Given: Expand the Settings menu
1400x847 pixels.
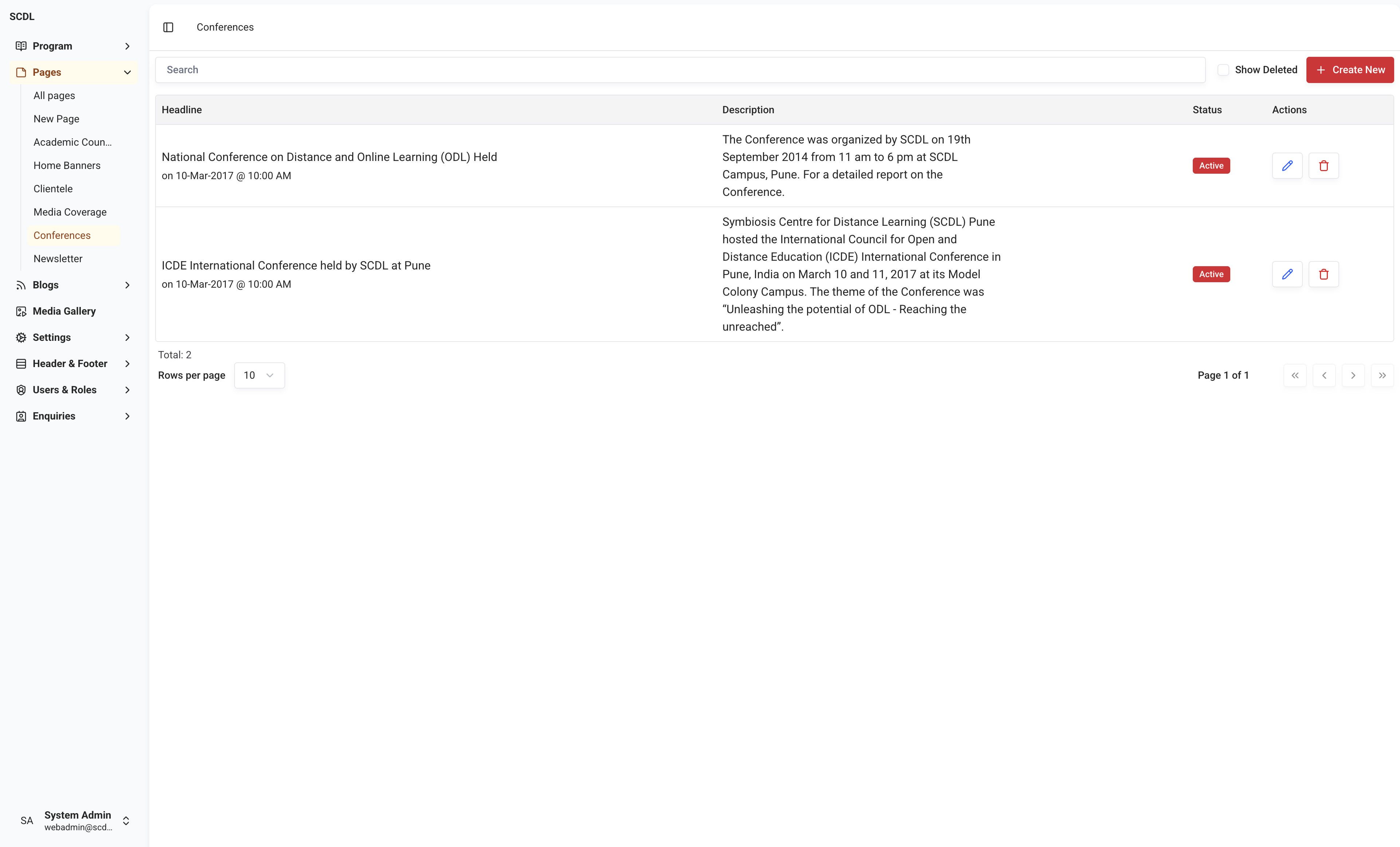Looking at the screenshot, I should point(73,338).
